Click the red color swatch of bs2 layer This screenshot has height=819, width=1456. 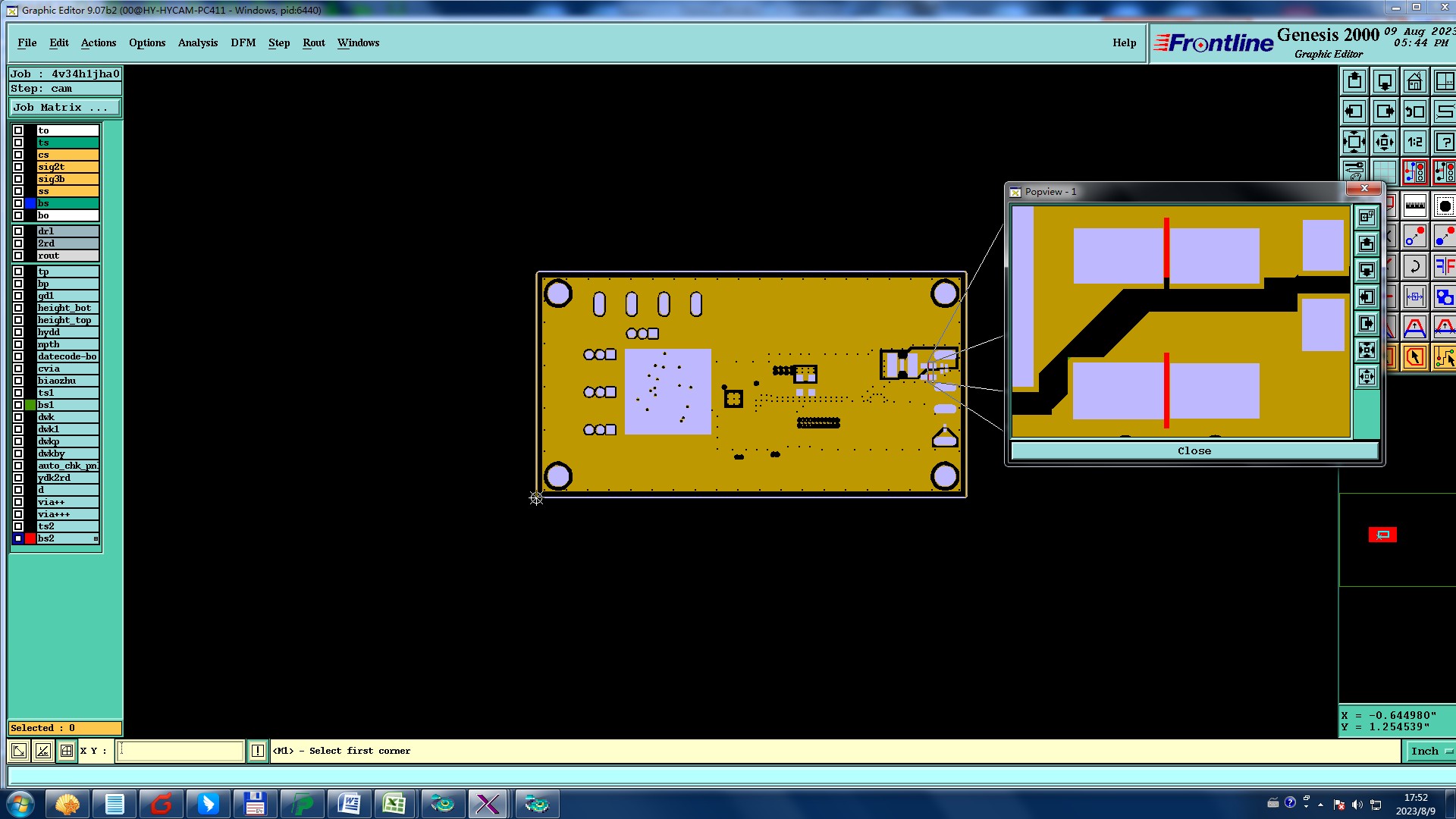(30, 538)
